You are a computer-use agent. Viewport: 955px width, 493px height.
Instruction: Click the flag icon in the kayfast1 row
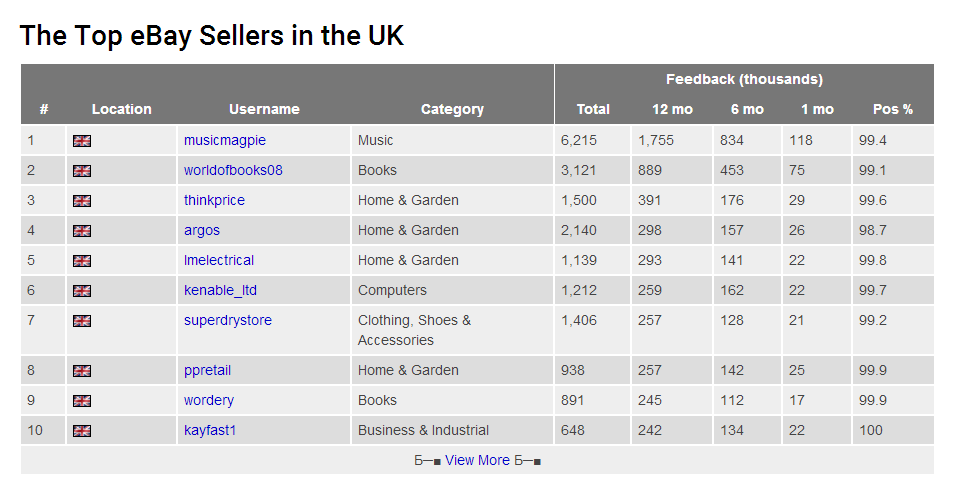pyautogui.click(x=82, y=431)
